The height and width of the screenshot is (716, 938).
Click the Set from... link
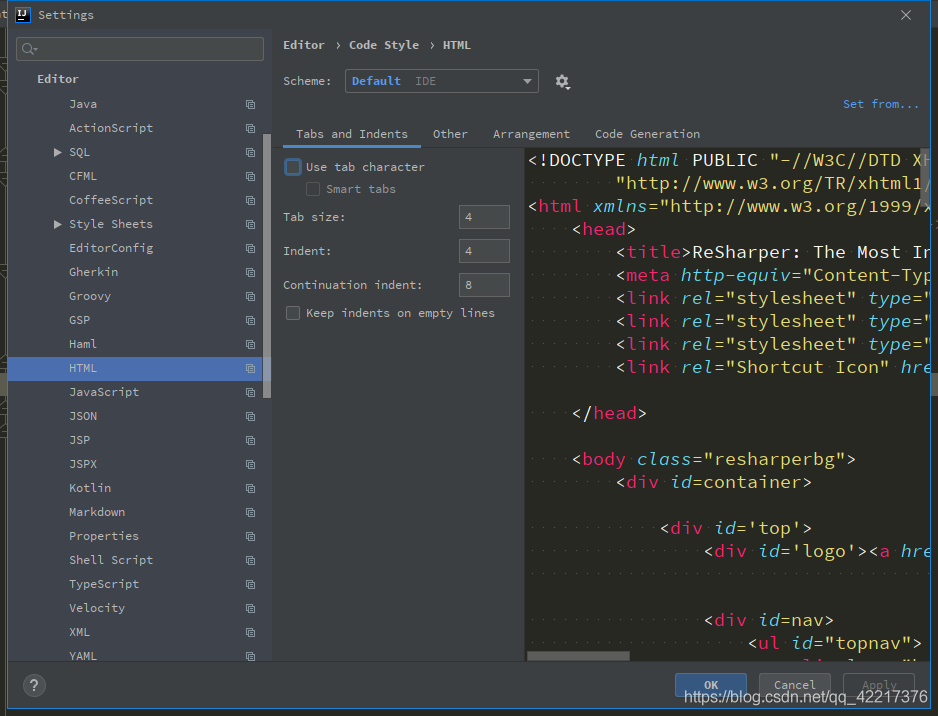pyautogui.click(x=881, y=104)
